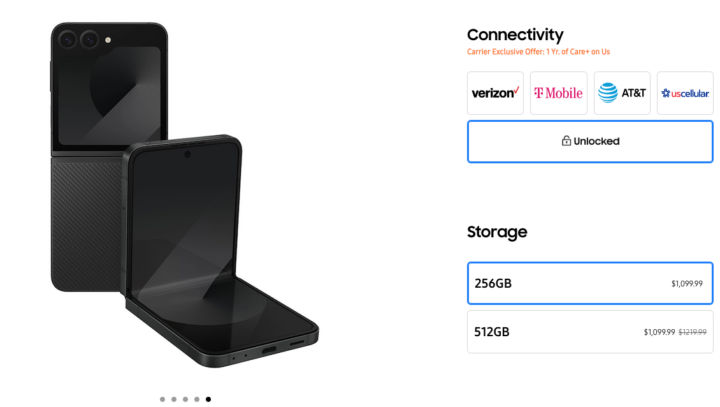The width and height of the screenshot is (720, 407).
Task: Jump to the second carousel dot
Action: pyautogui.click(x=174, y=399)
